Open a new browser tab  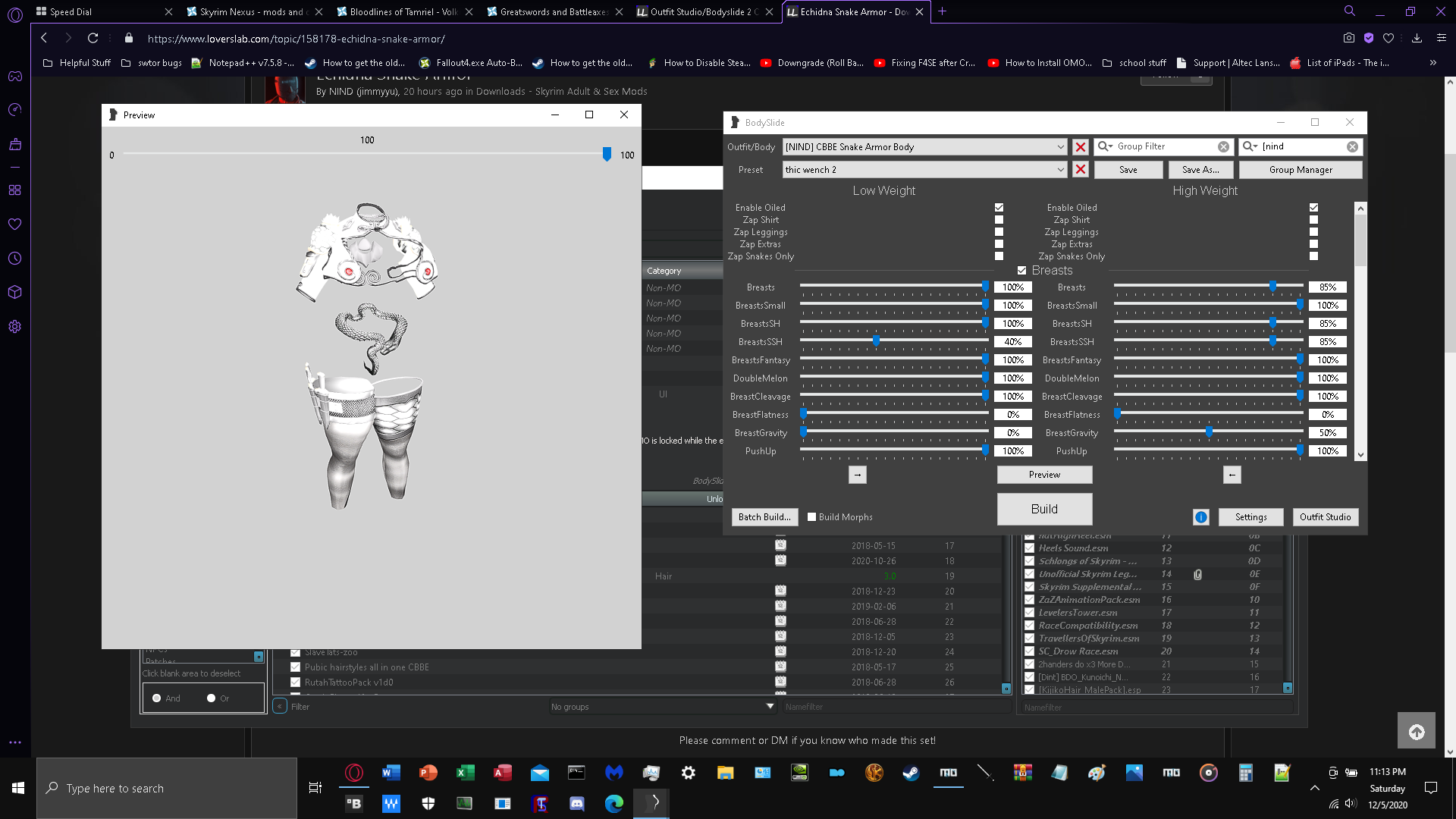(942, 11)
